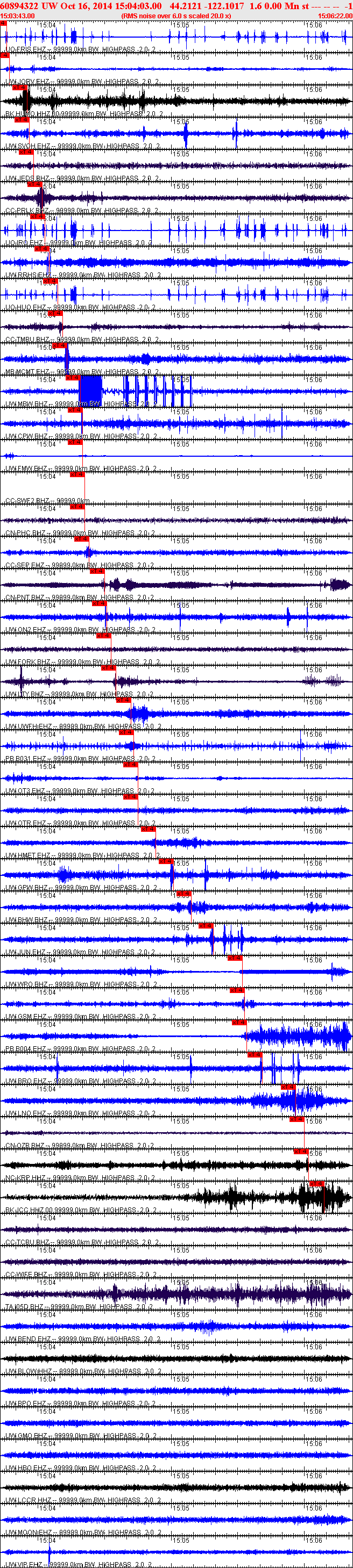This screenshot has height=1568, width=353.
Task: Click the event ID 60894322 in header
Action: pyautogui.click(x=19, y=5)
